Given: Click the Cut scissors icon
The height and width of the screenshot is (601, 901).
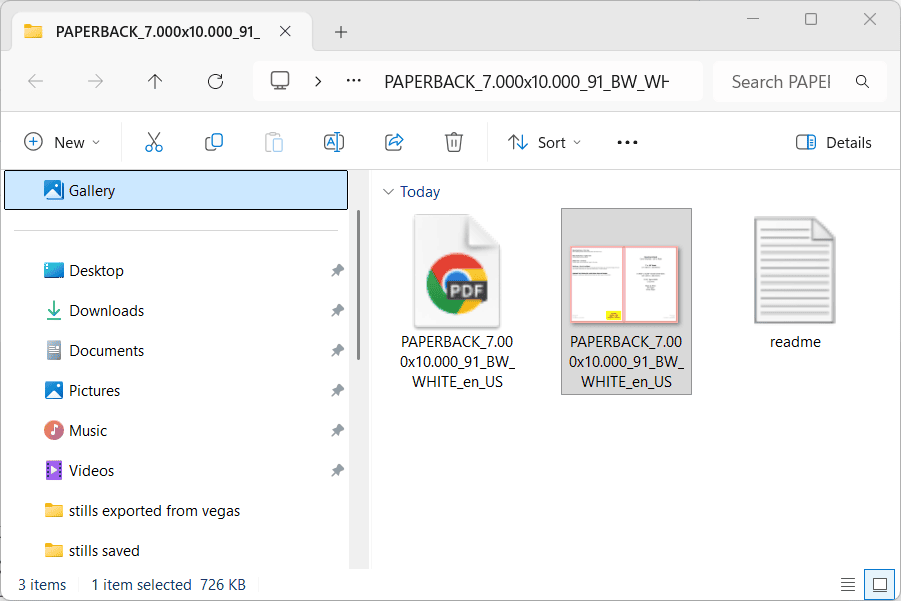Looking at the screenshot, I should [x=153, y=142].
